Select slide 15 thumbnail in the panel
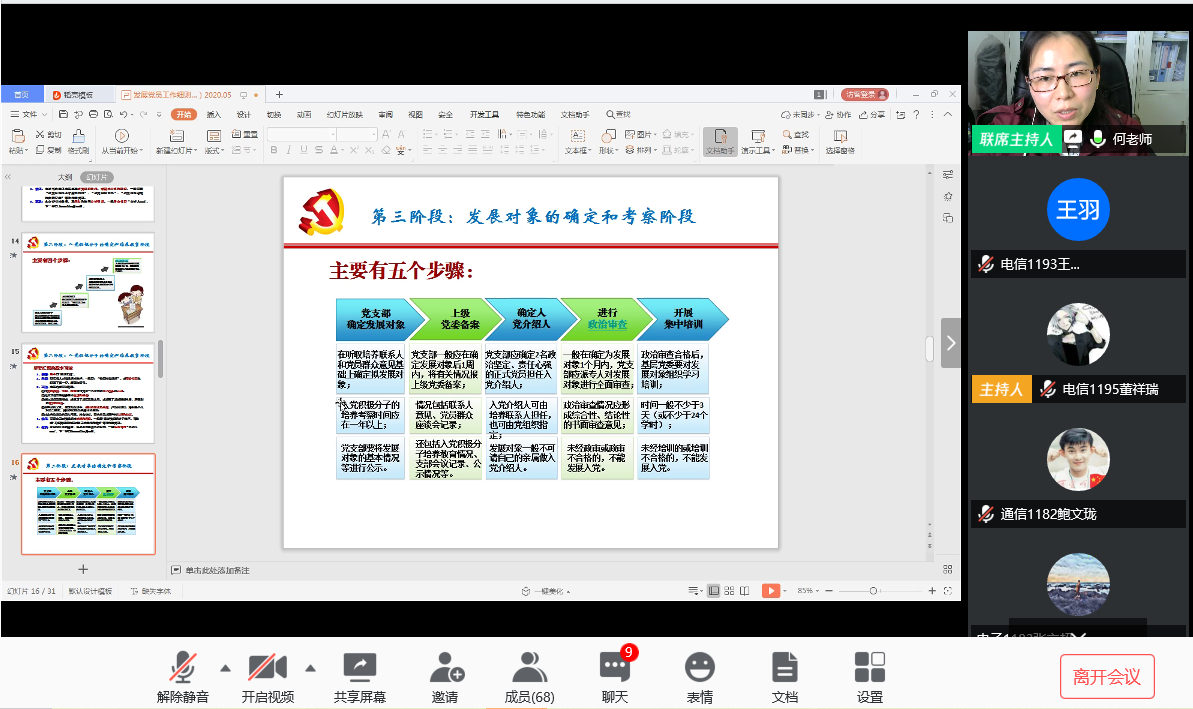Screen dimensions: 1193x709 [89, 394]
